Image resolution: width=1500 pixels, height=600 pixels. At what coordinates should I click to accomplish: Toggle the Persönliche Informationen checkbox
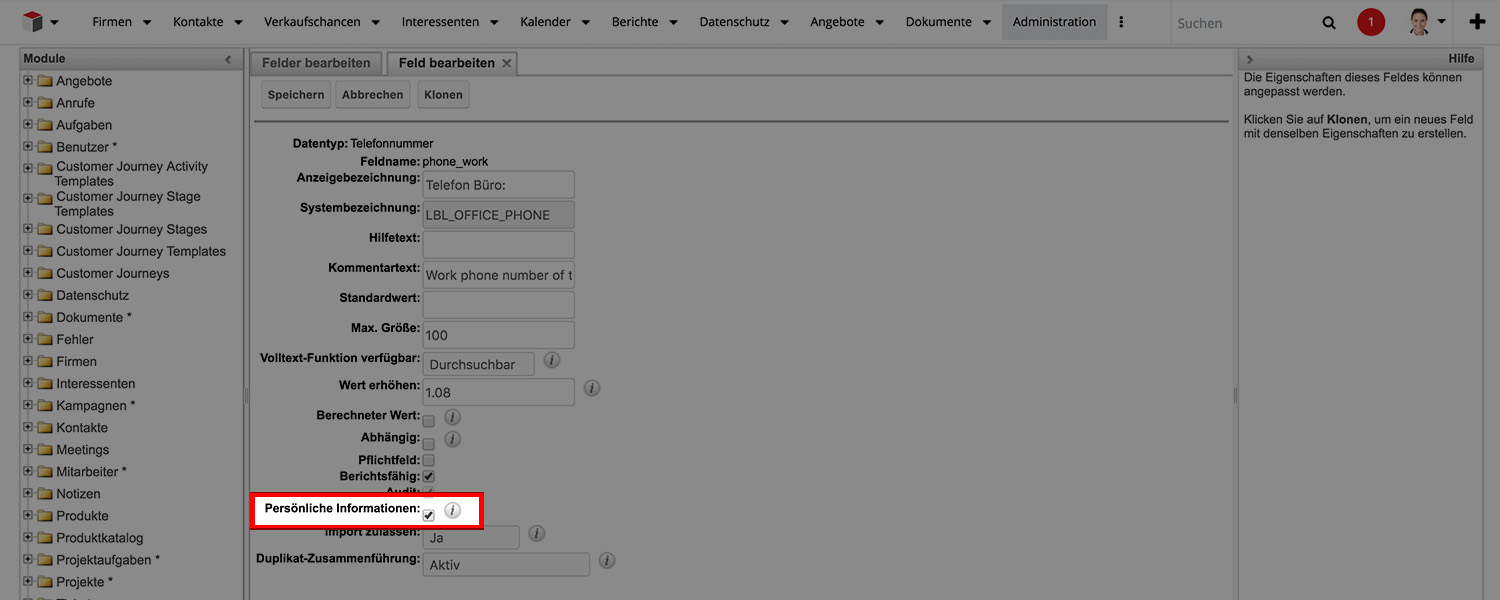point(428,515)
